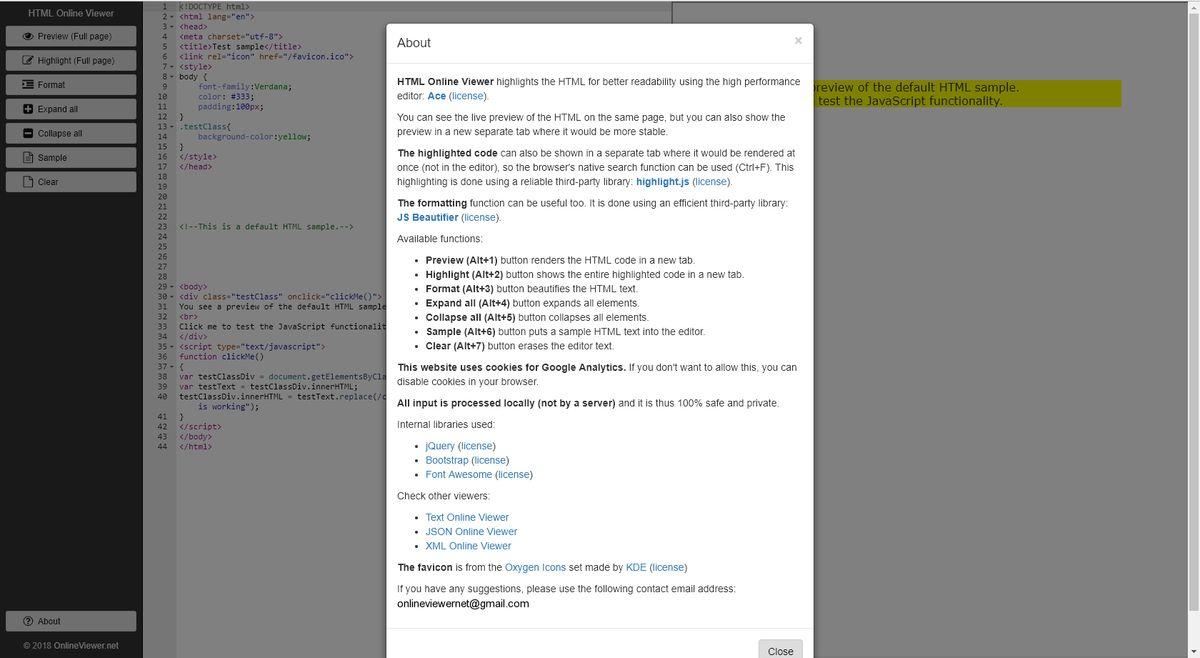Viewport: 1200px width, 658px height.
Task: Fold the .testClass{ rule on line 13
Action: (x=172, y=127)
